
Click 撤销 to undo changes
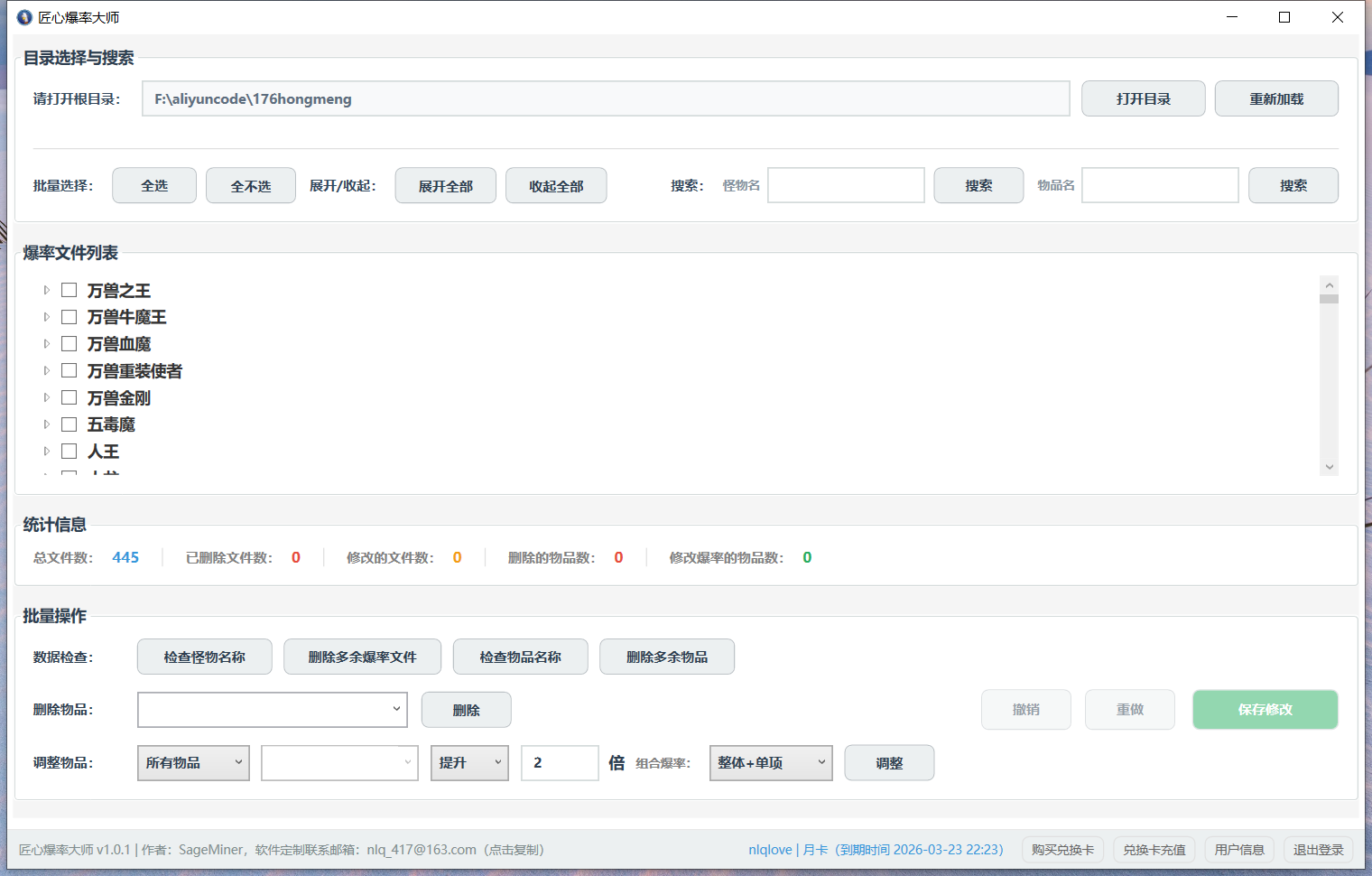1025,710
